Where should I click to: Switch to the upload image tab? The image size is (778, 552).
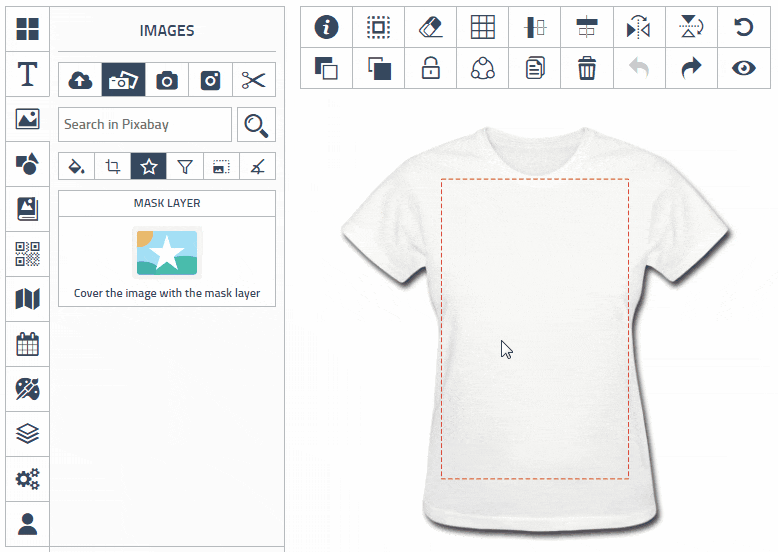(x=80, y=81)
